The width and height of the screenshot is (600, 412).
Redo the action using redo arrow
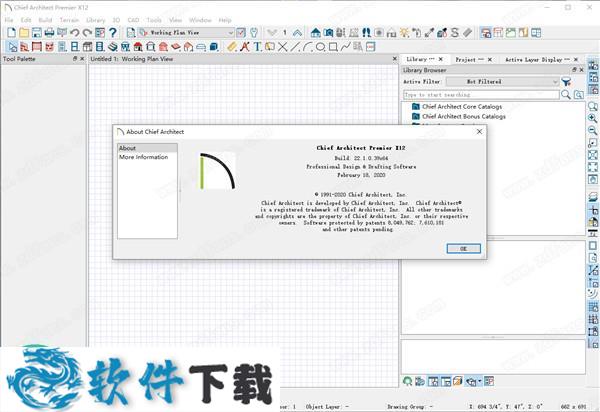[x=87, y=33]
